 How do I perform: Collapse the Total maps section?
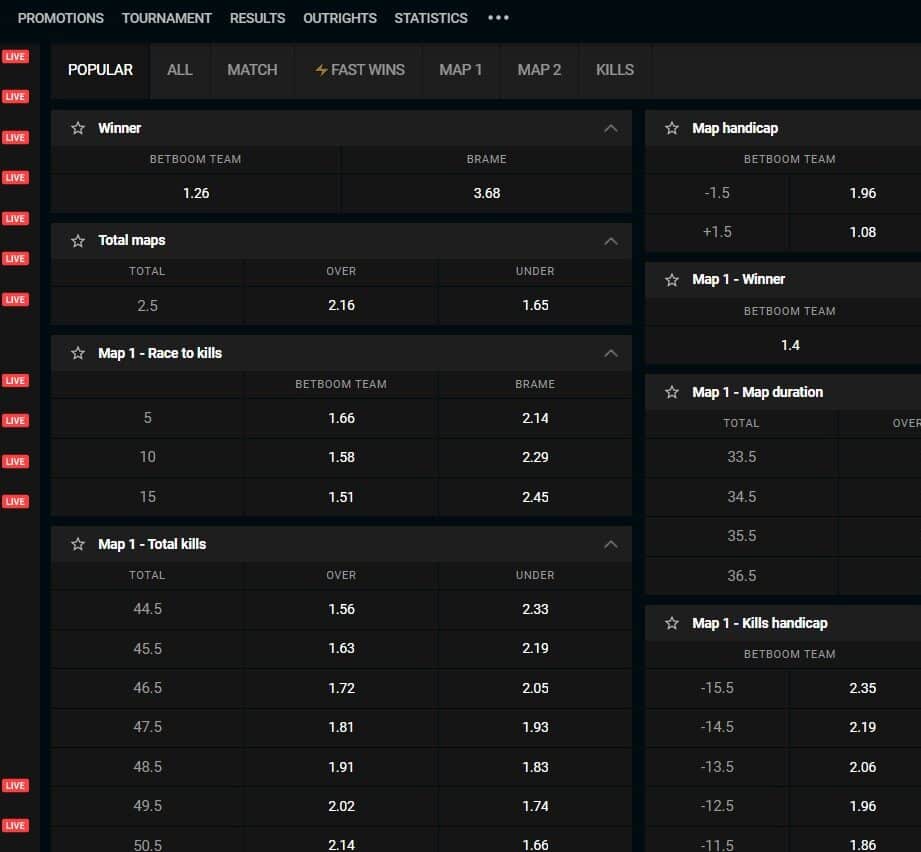tap(610, 241)
